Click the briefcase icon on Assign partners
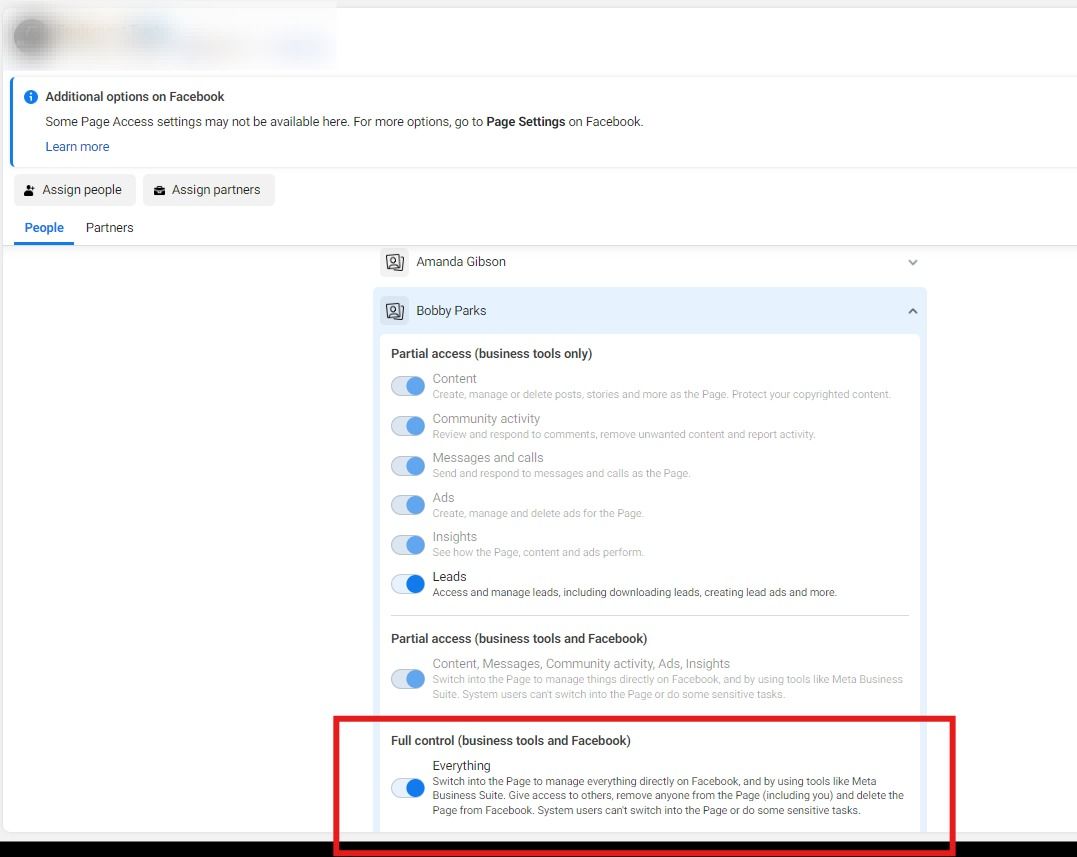This screenshot has width=1077, height=857. tap(159, 190)
